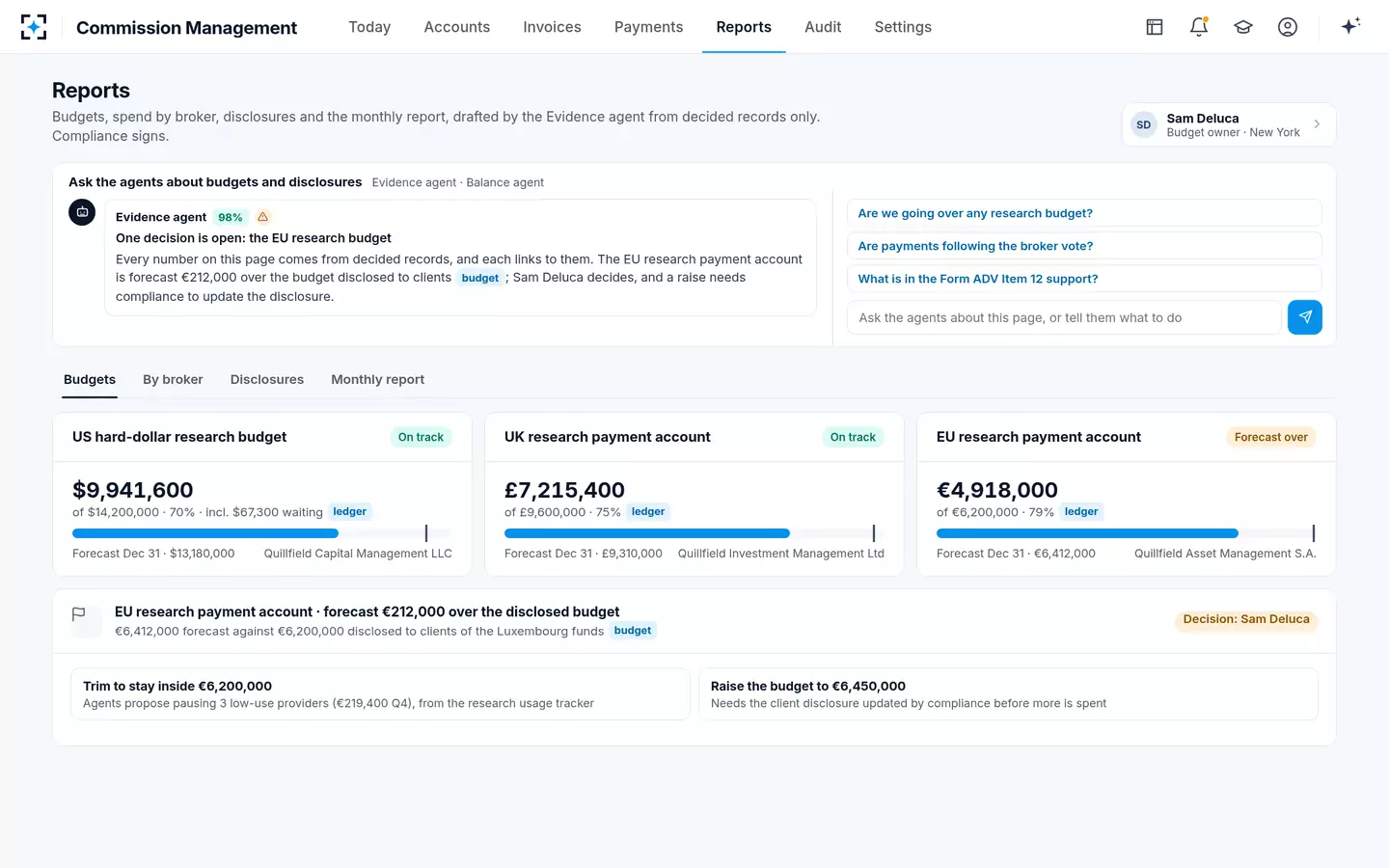Open the Accounts menu

457,27
